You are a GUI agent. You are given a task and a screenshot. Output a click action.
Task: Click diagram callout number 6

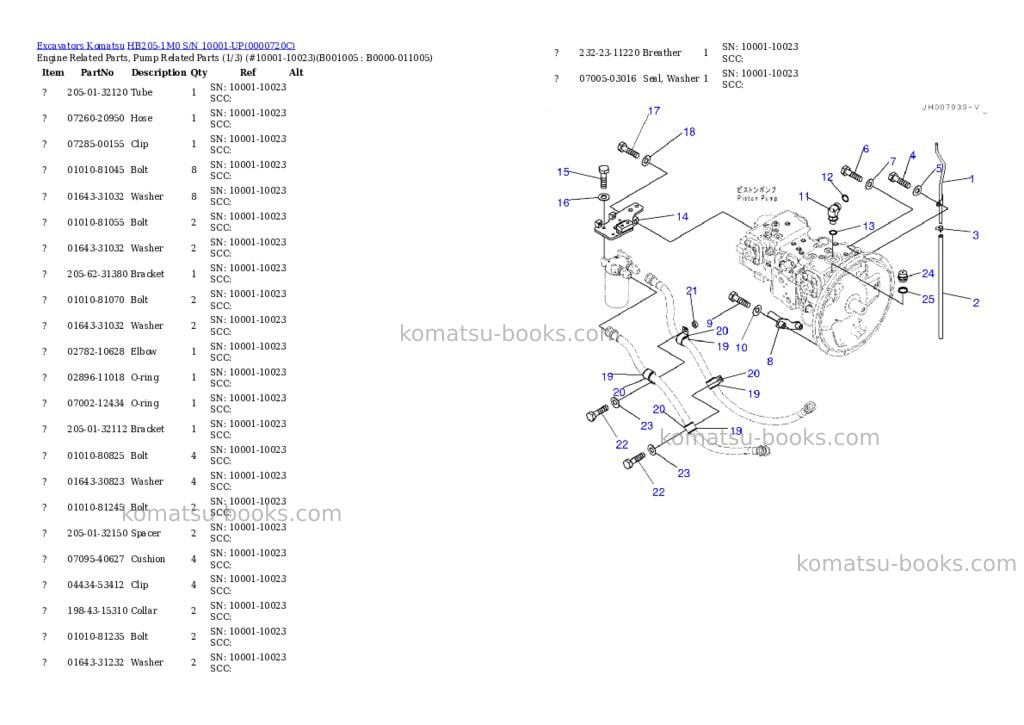tap(866, 149)
